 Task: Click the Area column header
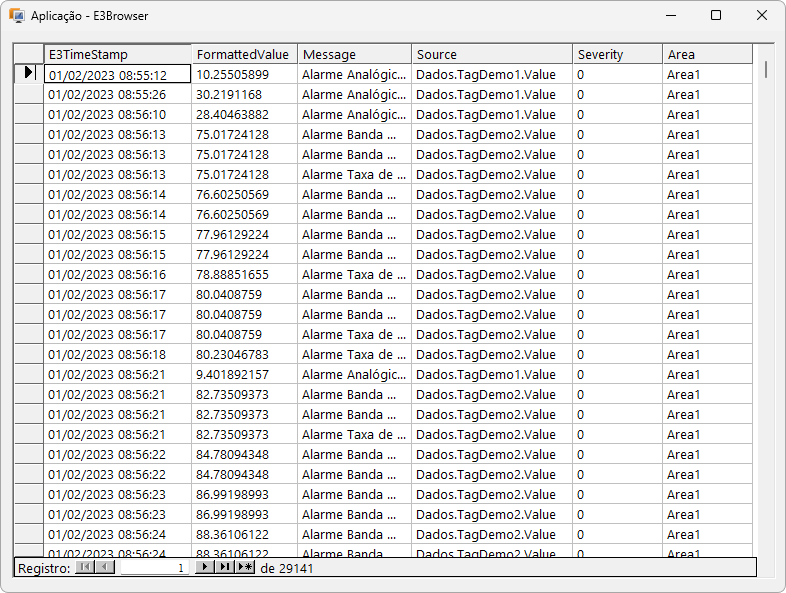[x=707, y=54]
